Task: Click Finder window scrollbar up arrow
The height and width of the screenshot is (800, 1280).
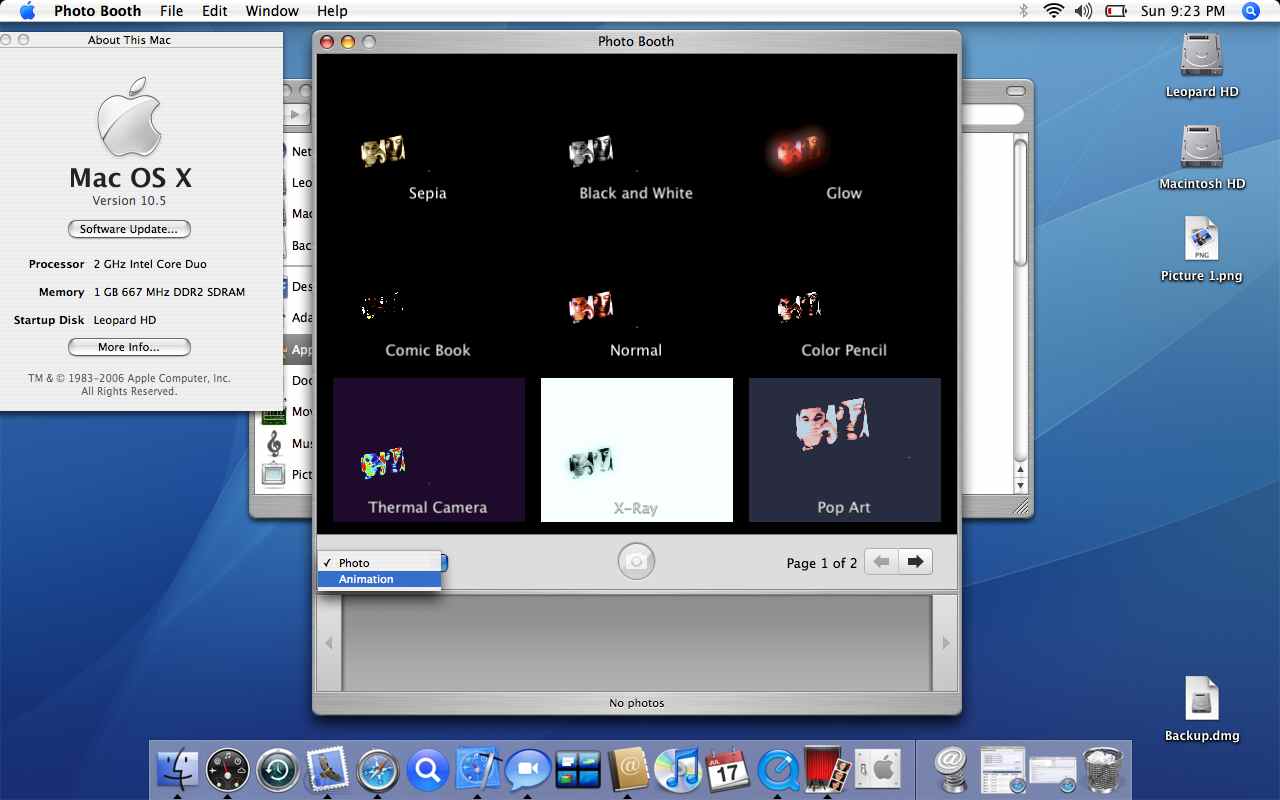Action: (x=1020, y=469)
